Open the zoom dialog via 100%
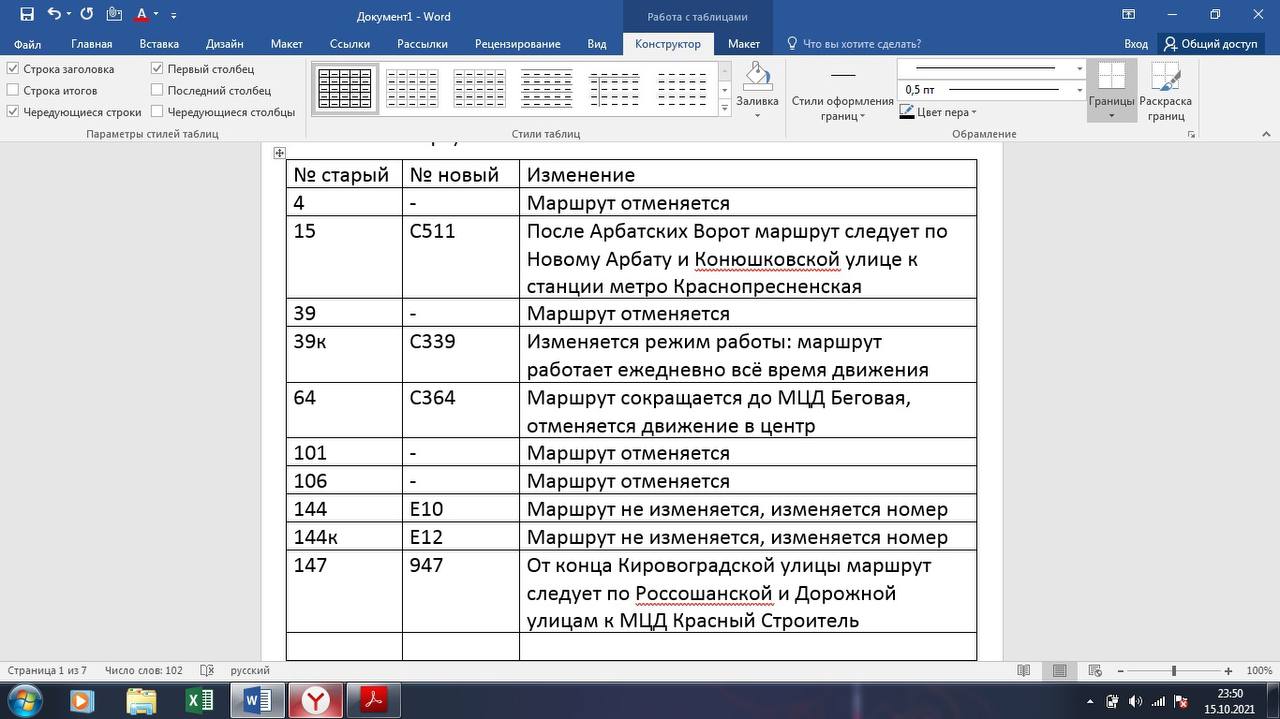This screenshot has height=719, width=1280. tap(1259, 671)
